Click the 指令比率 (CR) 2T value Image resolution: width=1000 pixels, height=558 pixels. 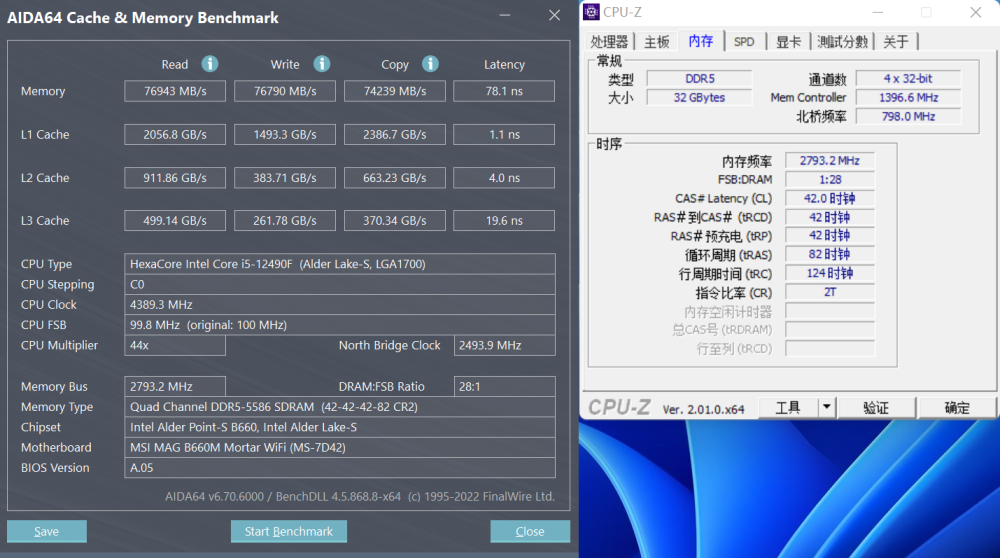(x=830, y=292)
